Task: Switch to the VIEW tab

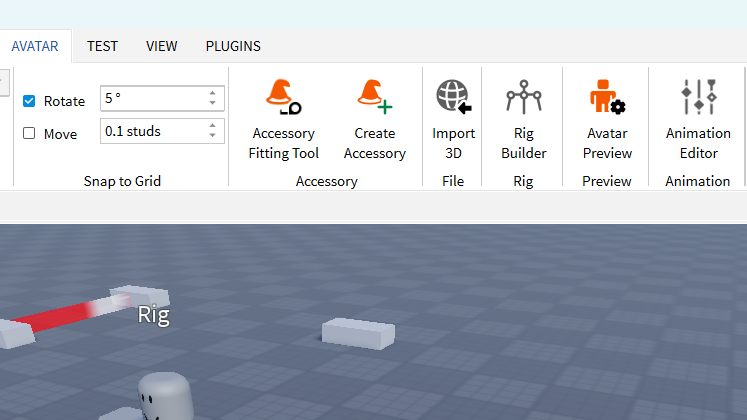Action: (162, 46)
